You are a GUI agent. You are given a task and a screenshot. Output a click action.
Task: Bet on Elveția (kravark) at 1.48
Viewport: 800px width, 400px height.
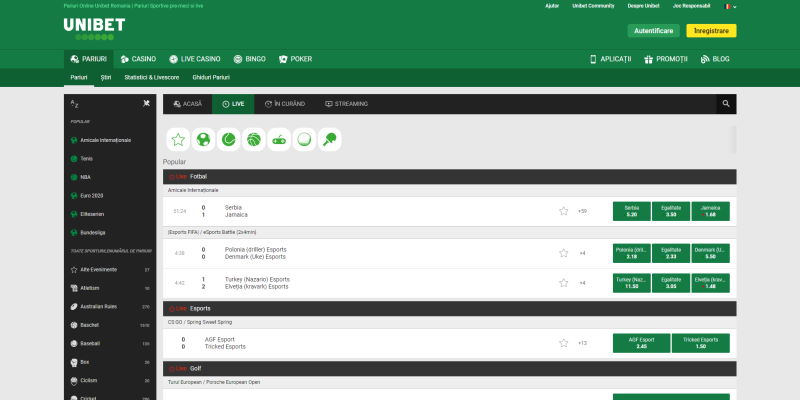710,283
